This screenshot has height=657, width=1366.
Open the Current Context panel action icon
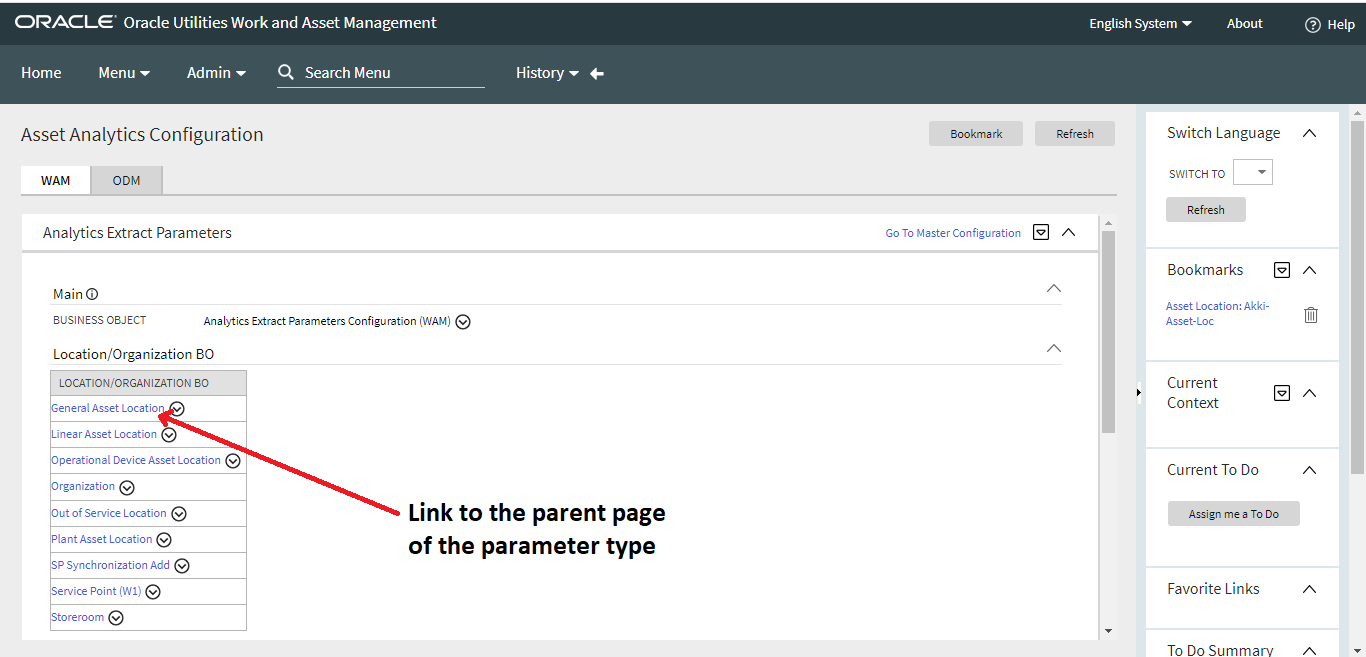1281,392
